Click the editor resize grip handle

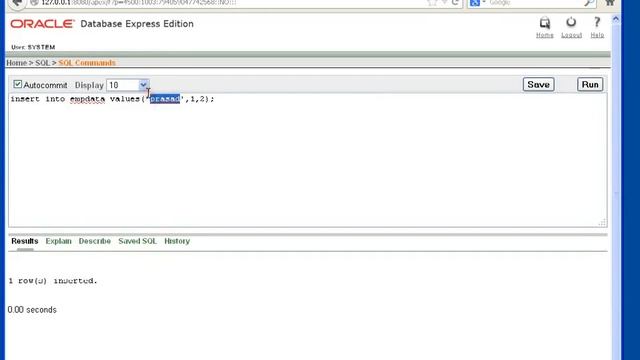602,222
